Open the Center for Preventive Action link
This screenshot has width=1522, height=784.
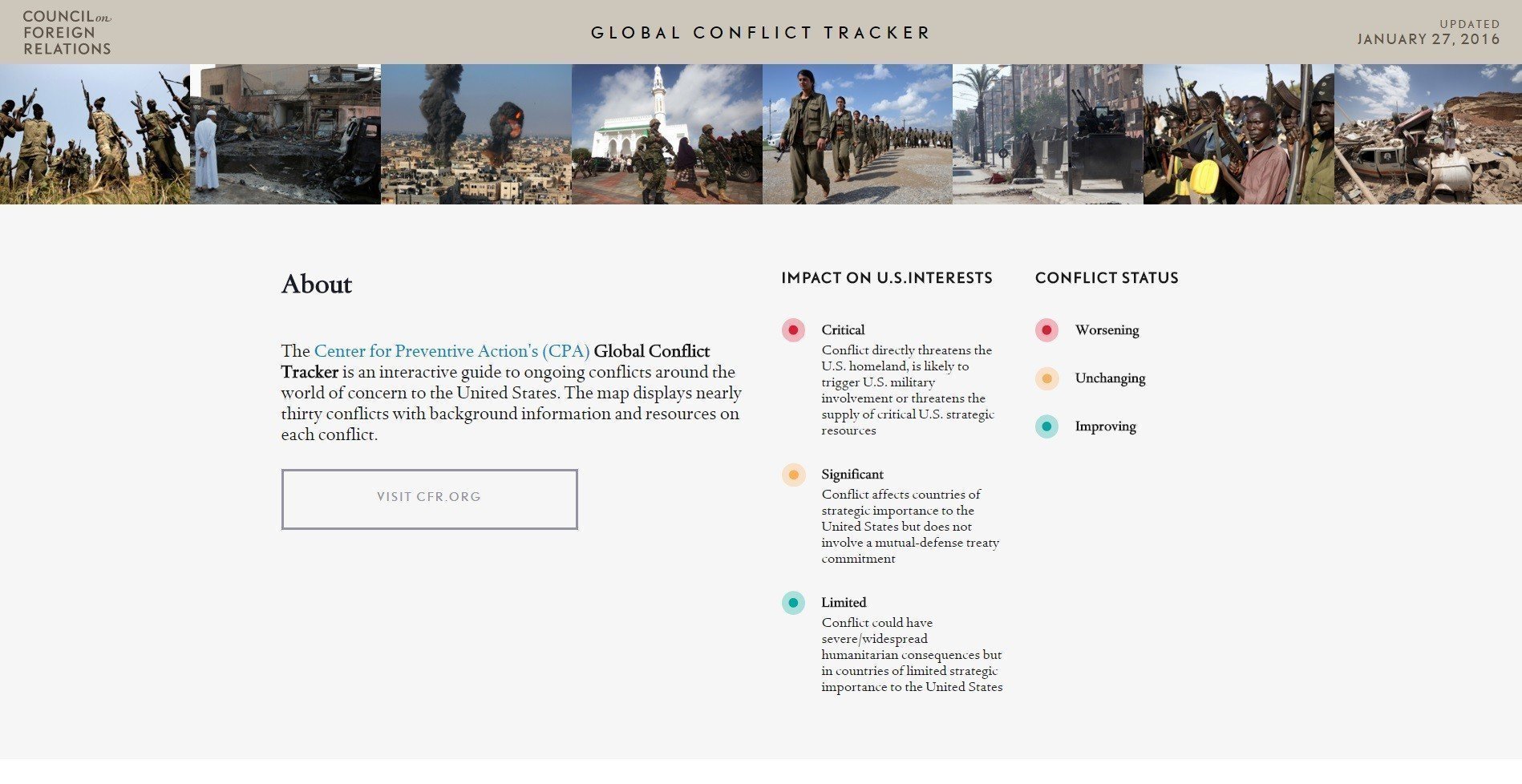click(451, 351)
